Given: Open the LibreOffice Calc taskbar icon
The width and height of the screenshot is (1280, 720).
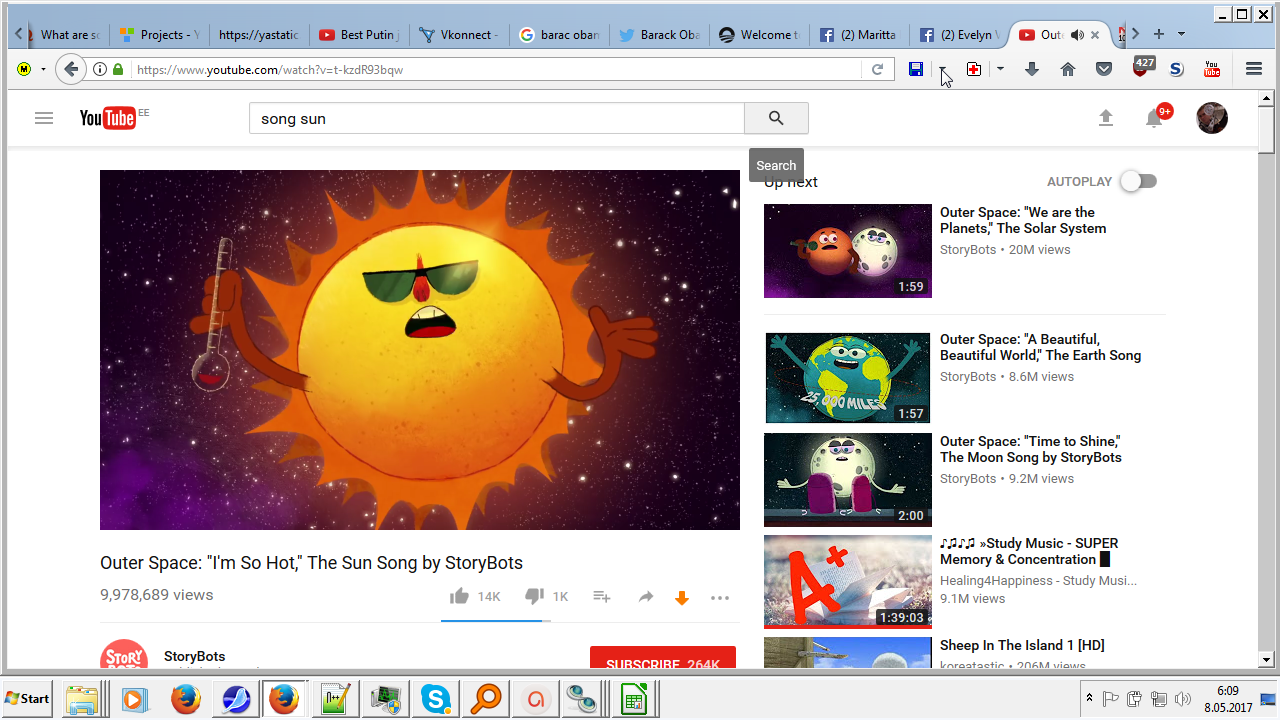Looking at the screenshot, I should 633,698.
